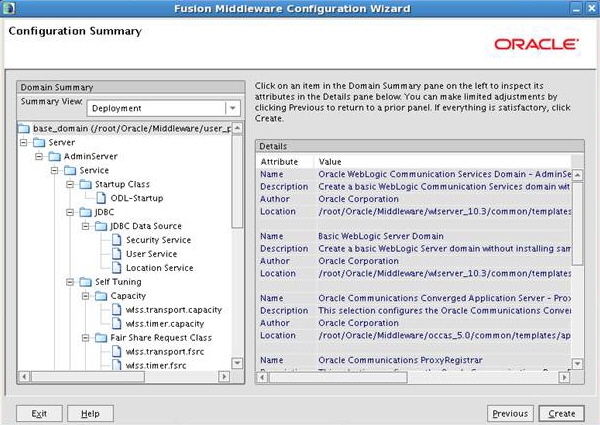Click the base_domain folder icon

(25, 128)
